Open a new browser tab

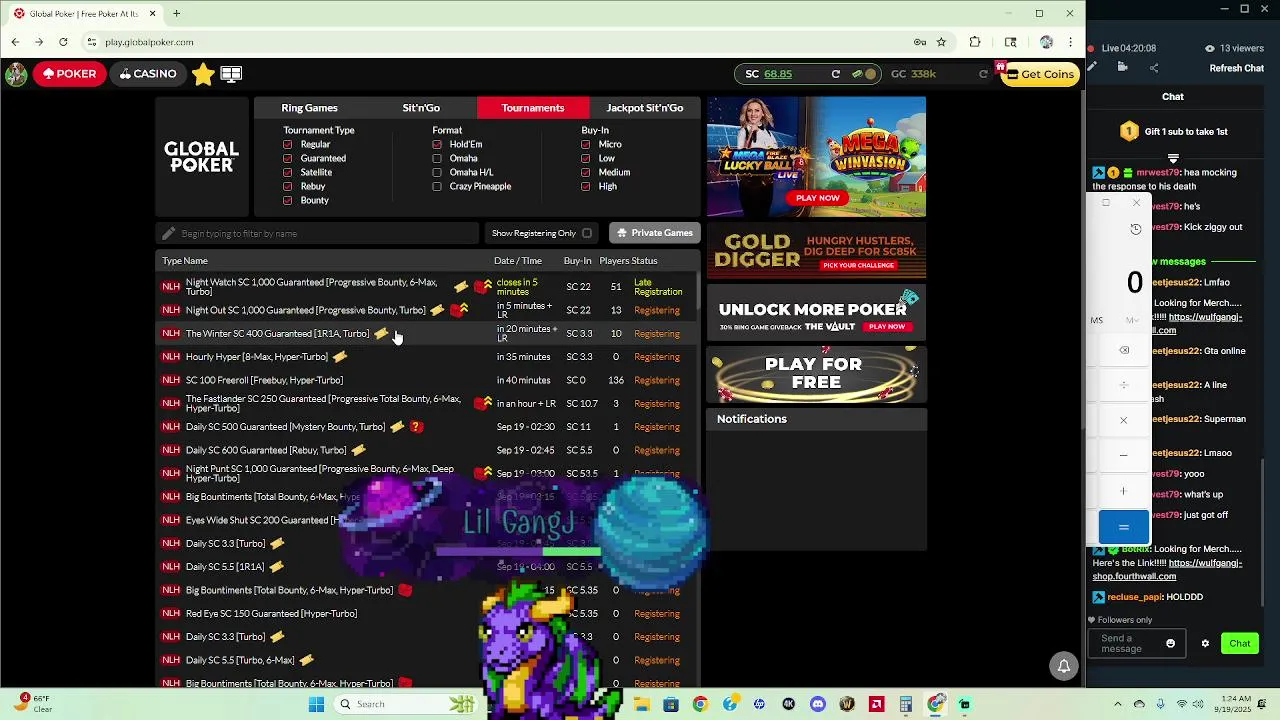pyautogui.click(x=176, y=14)
